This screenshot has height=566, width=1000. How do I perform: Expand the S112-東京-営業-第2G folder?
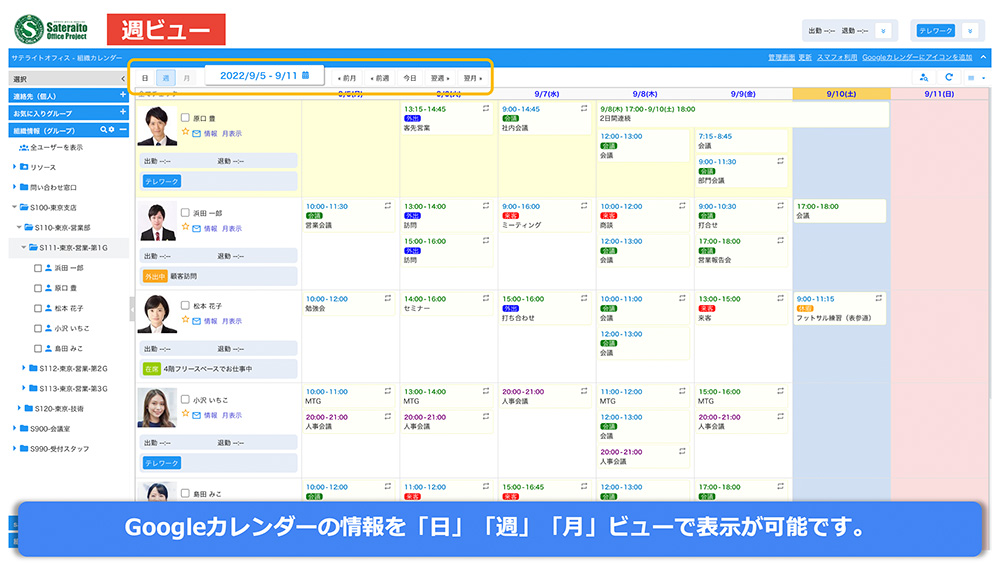pos(23,368)
